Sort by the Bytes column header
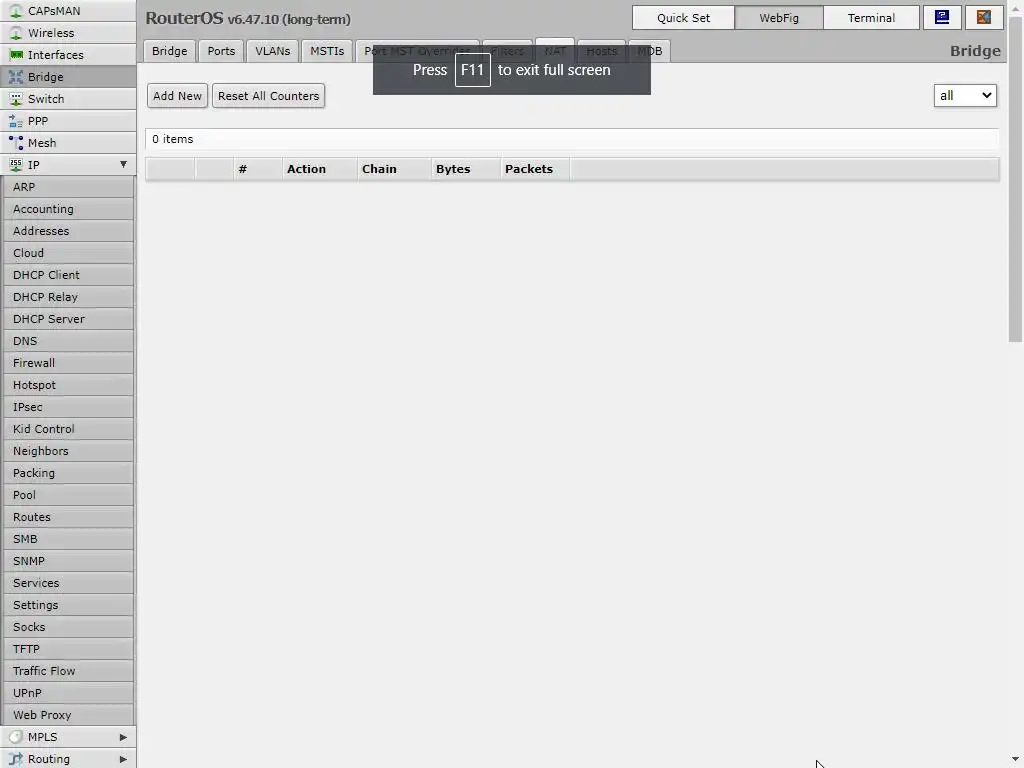 click(x=466, y=169)
